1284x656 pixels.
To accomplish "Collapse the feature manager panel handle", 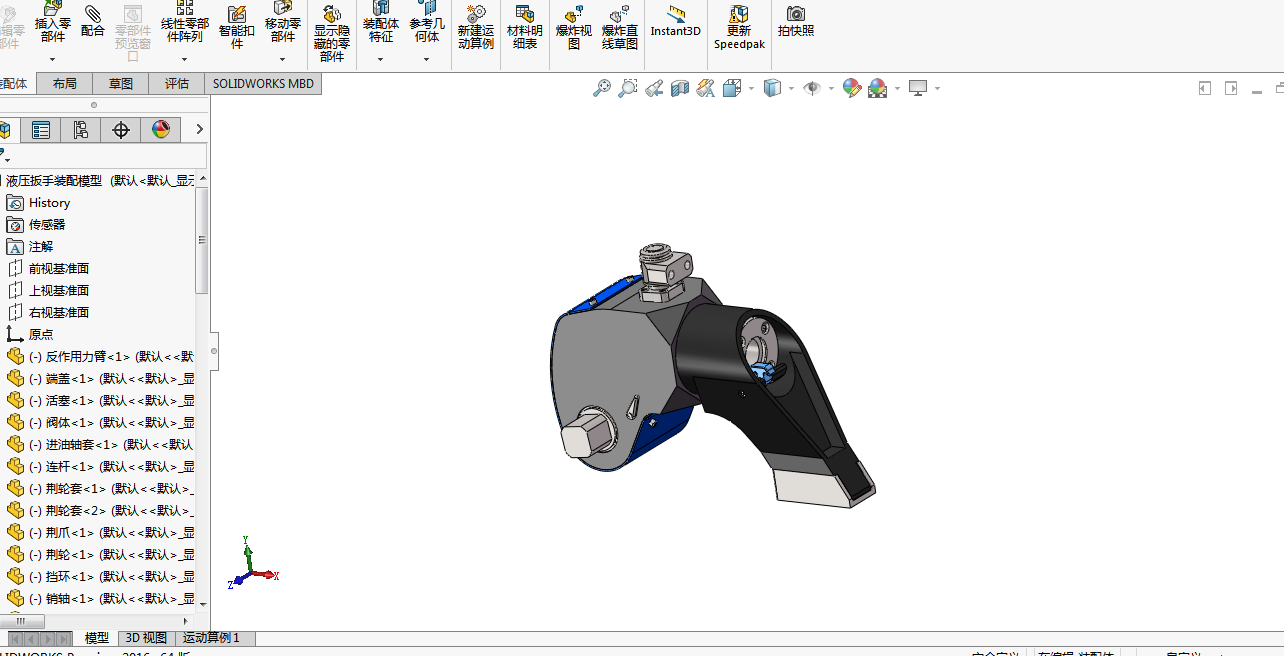I will [214, 351].
